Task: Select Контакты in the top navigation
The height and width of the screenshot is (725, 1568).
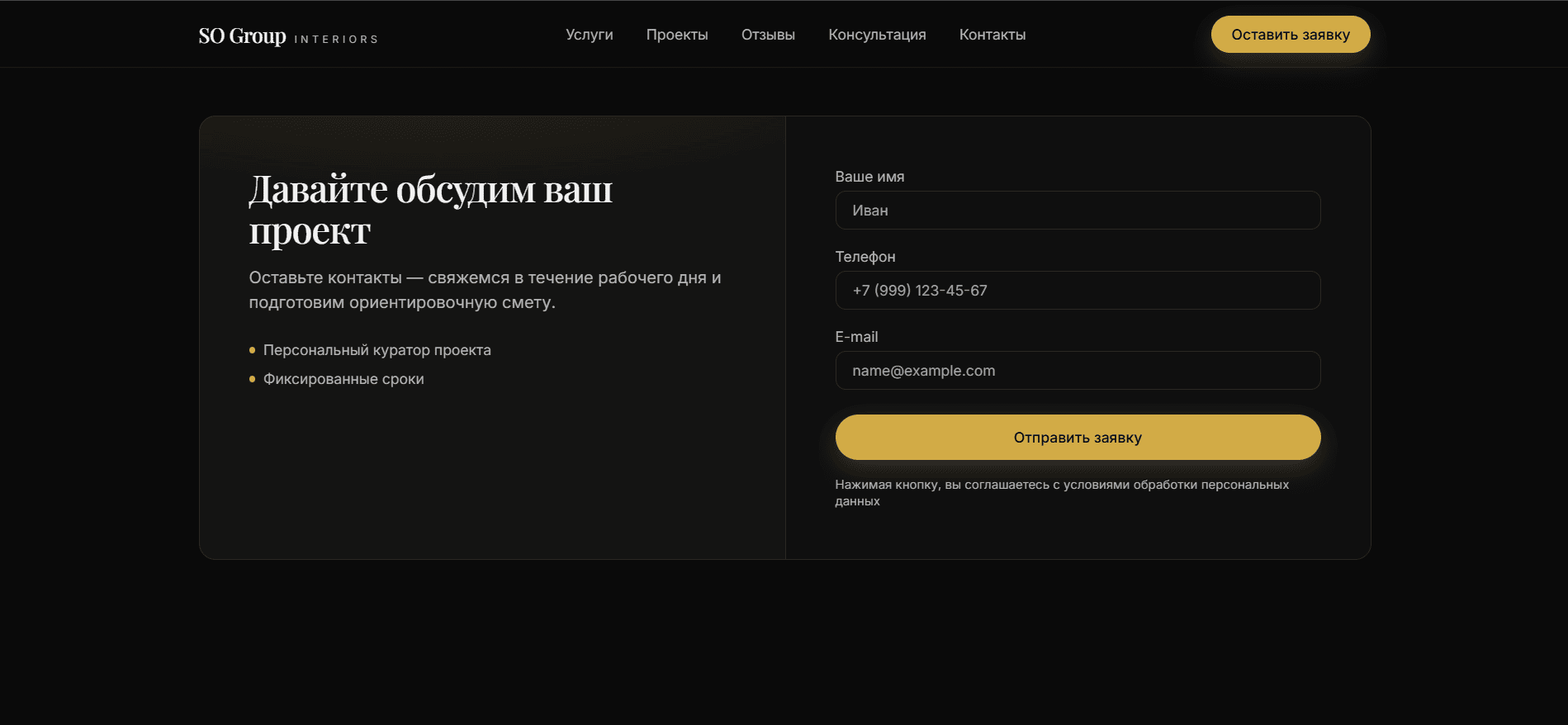Action: (992, 35)
